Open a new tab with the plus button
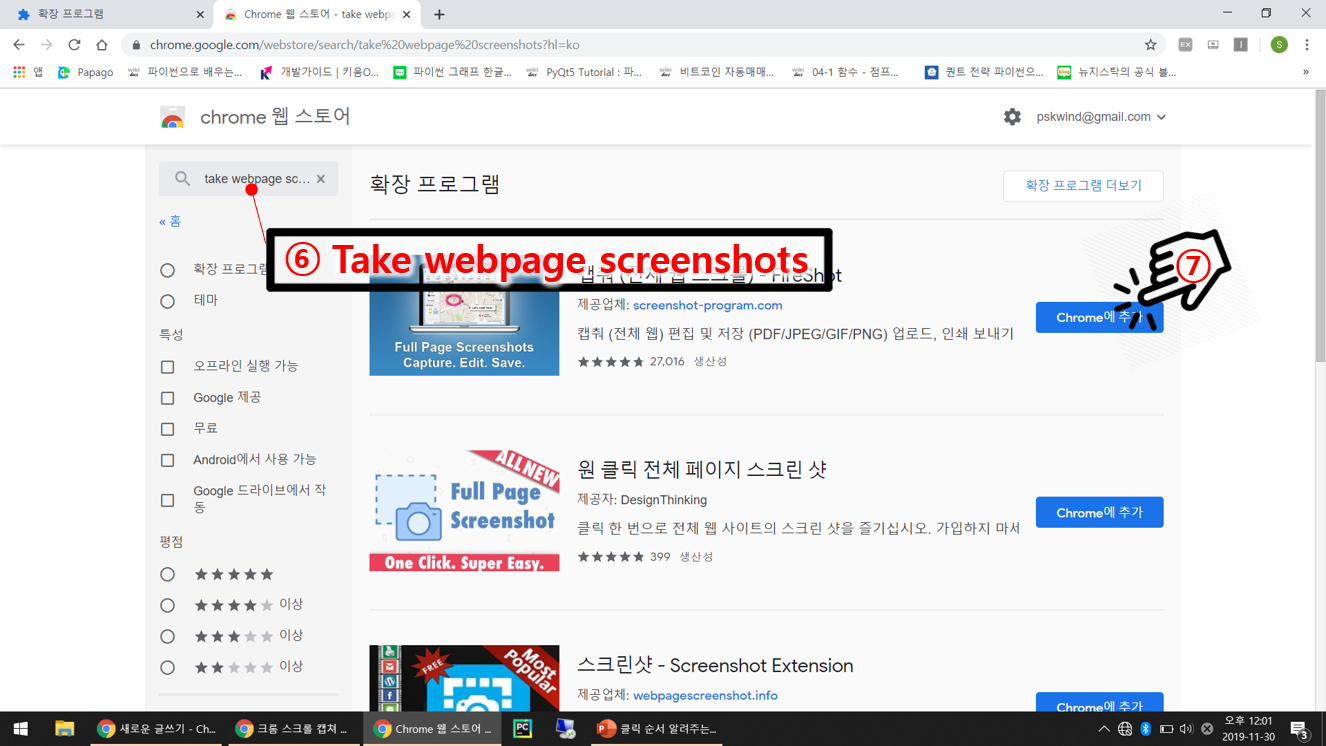Image resolution: width=1326 pixels, height=746 pixels. coord(439,15)
